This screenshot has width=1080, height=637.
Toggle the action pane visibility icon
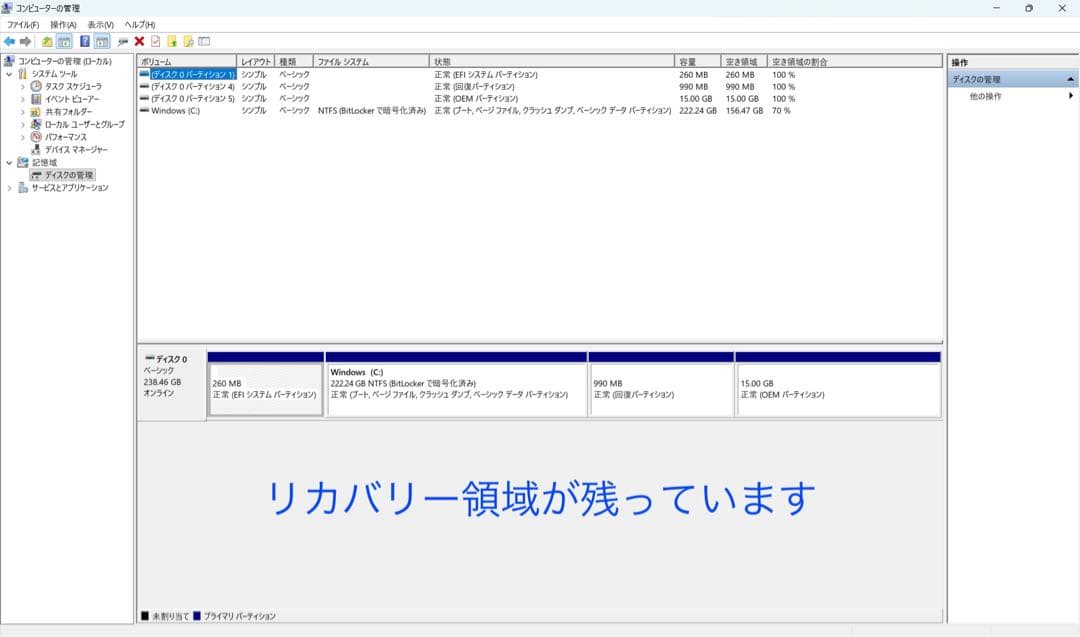click(x=101, y=41)
